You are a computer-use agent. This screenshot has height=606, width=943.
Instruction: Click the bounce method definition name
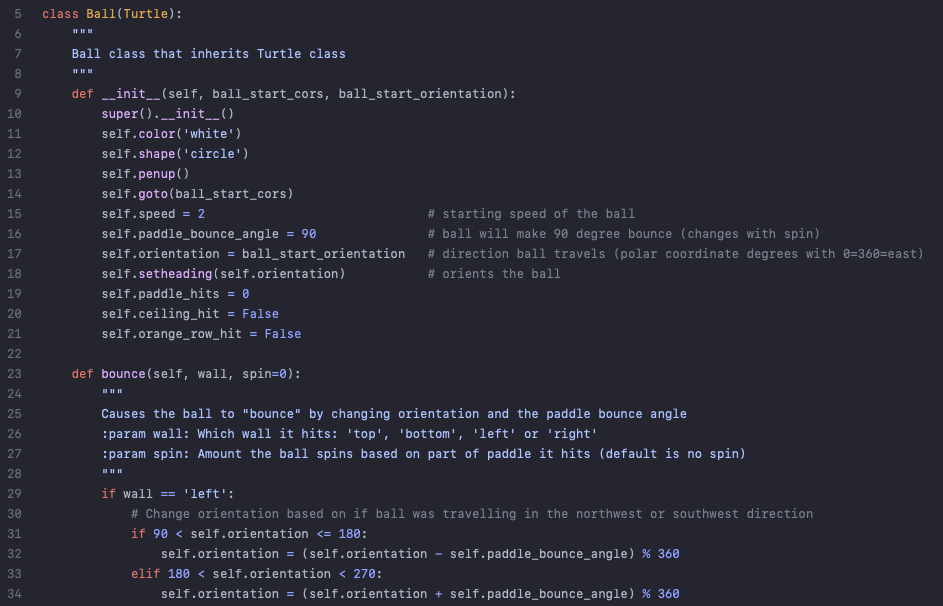pyautogui.click(x=123, y=374)
